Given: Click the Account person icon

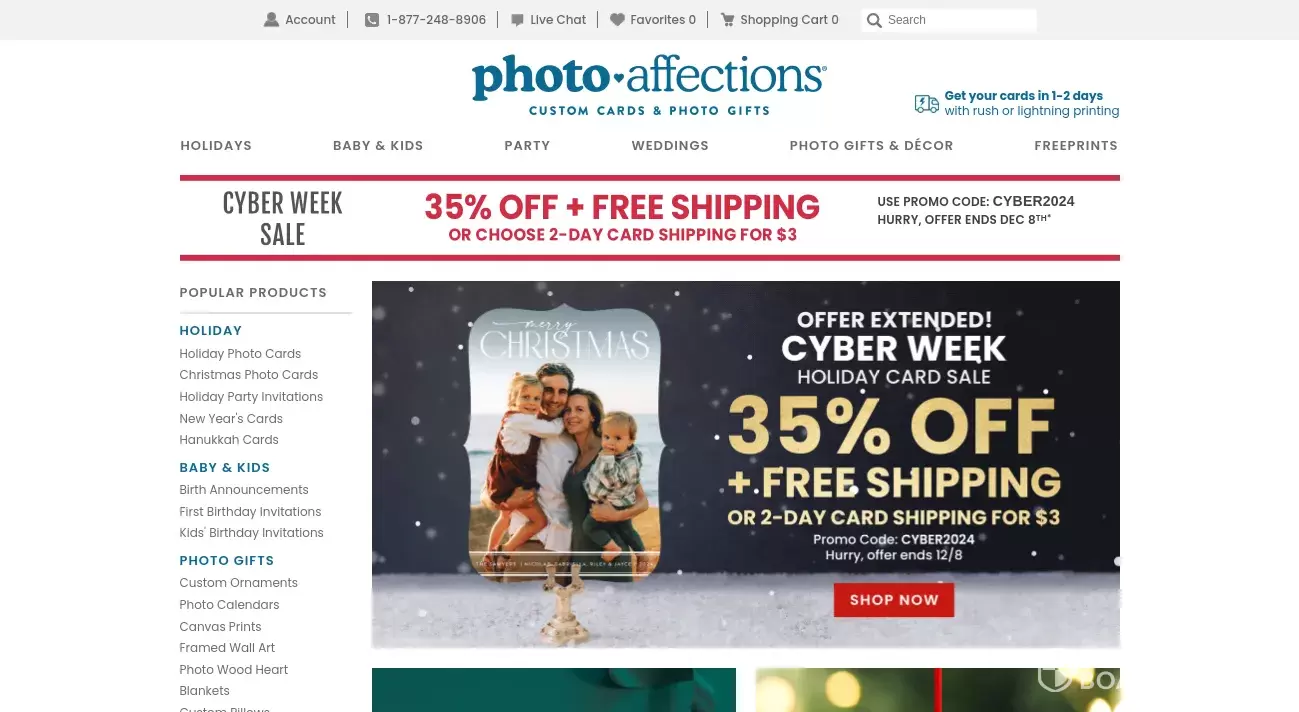Looking at the screenshot, I should [271, 20].
